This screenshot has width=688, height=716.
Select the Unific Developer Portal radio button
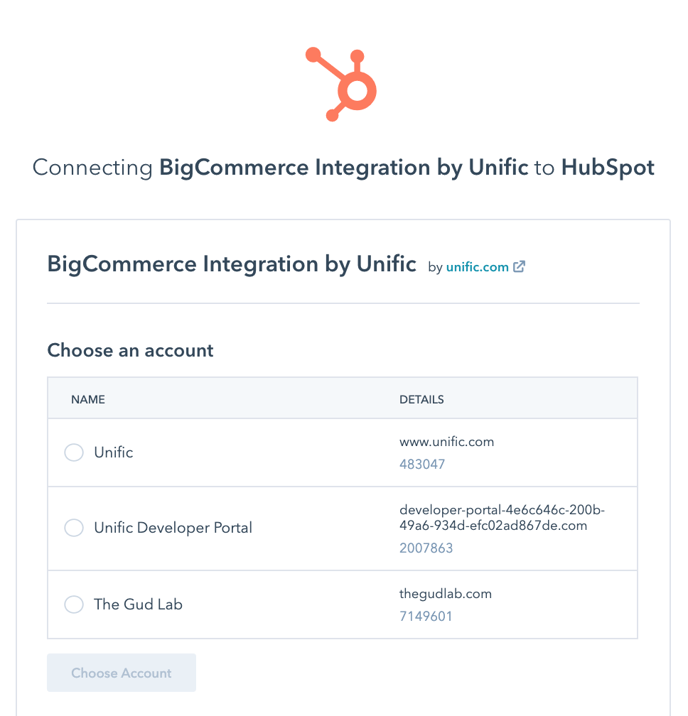click(74, 528)
